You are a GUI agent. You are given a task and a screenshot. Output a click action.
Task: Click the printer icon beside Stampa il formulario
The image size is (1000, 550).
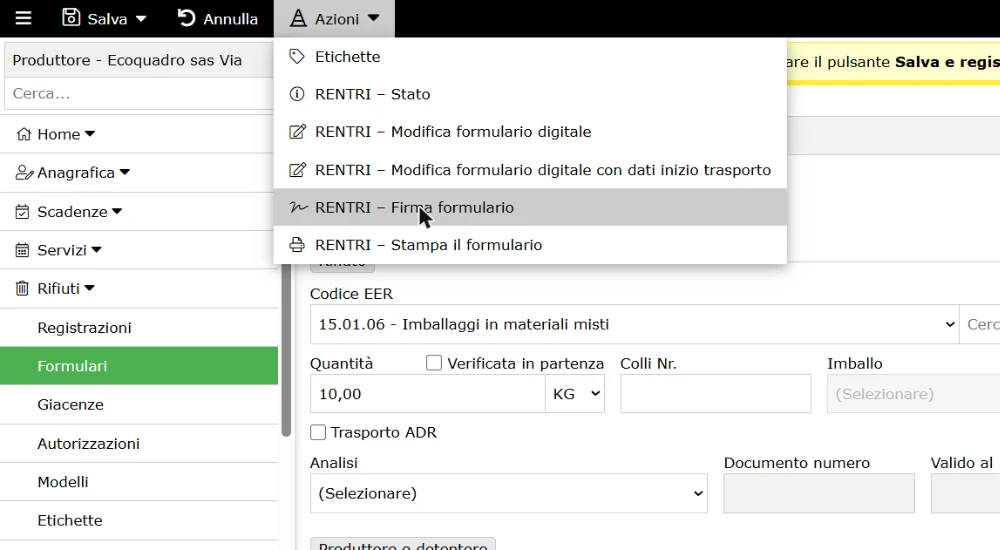tap(297, 245)
